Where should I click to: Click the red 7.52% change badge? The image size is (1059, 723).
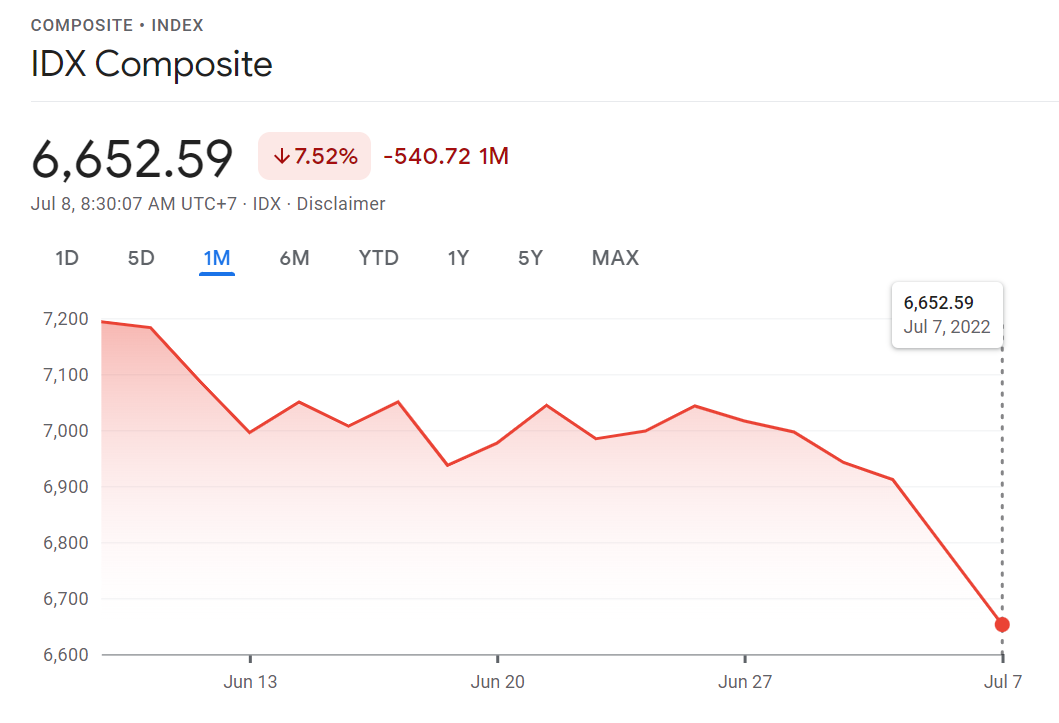point(314,156)
